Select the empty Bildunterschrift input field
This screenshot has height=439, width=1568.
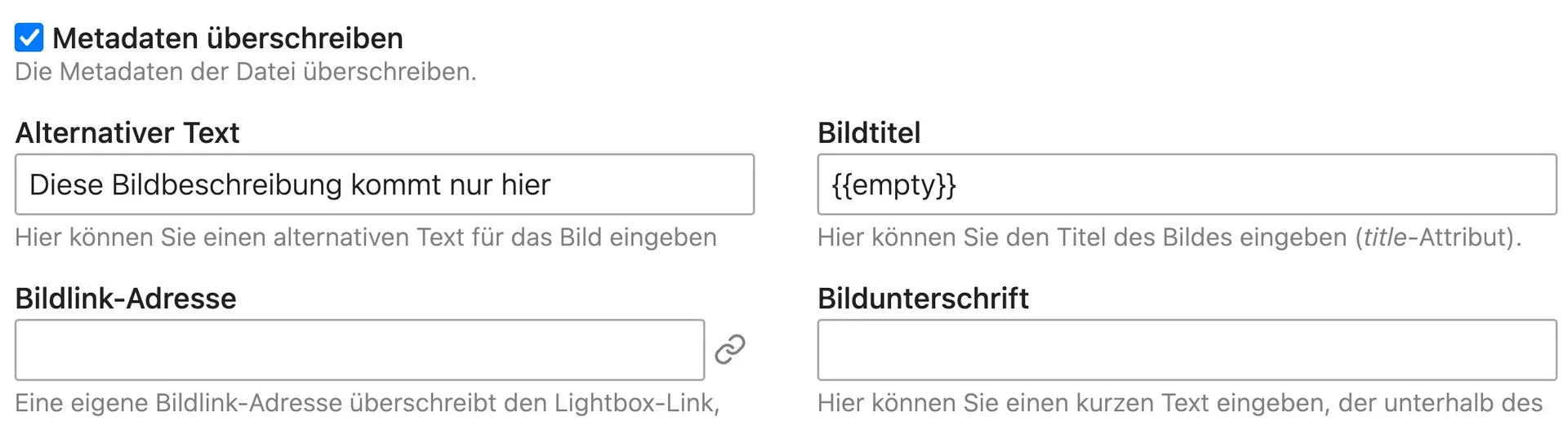1187,350
